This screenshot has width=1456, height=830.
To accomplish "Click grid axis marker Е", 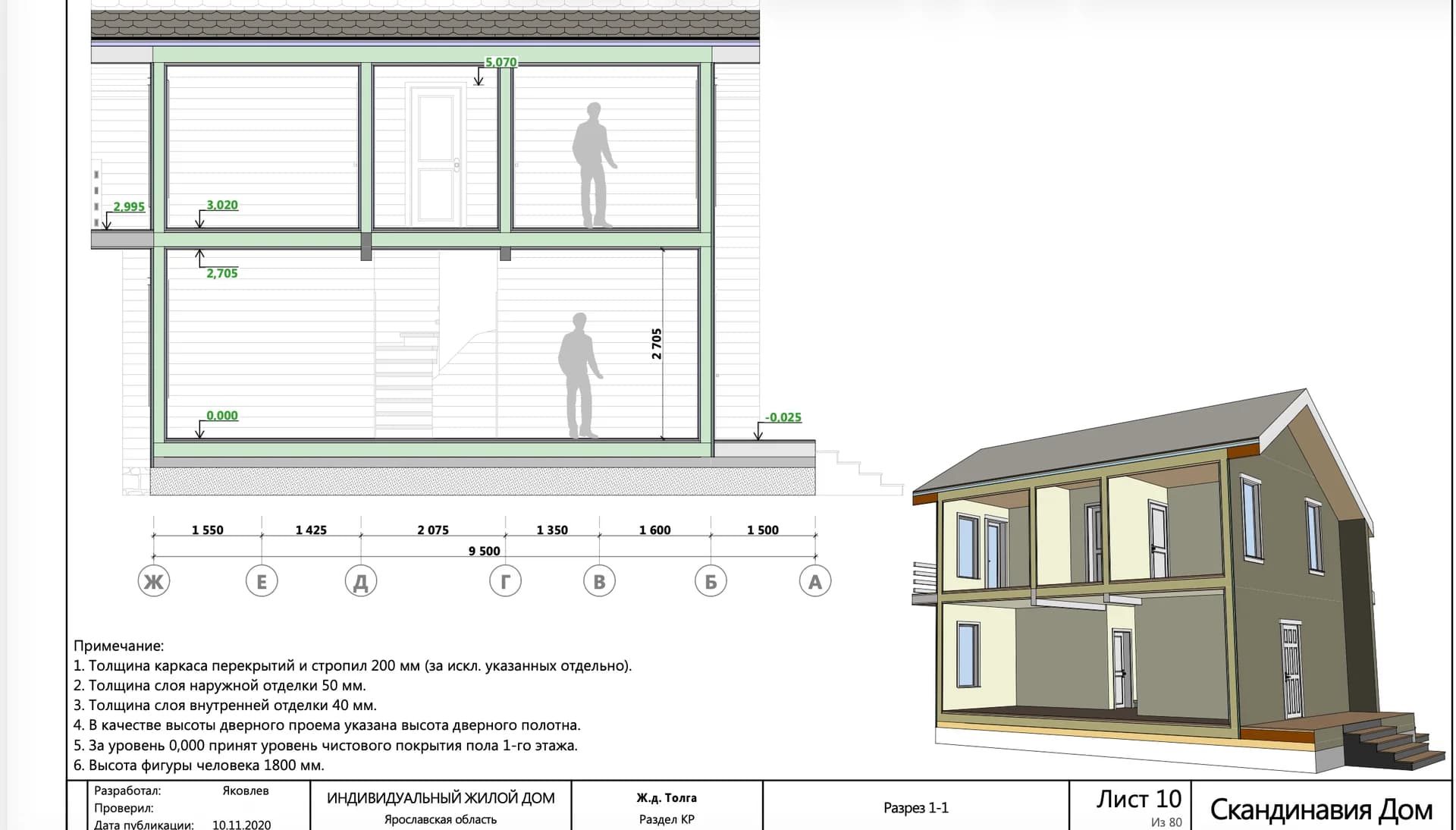I will [262, 581].
